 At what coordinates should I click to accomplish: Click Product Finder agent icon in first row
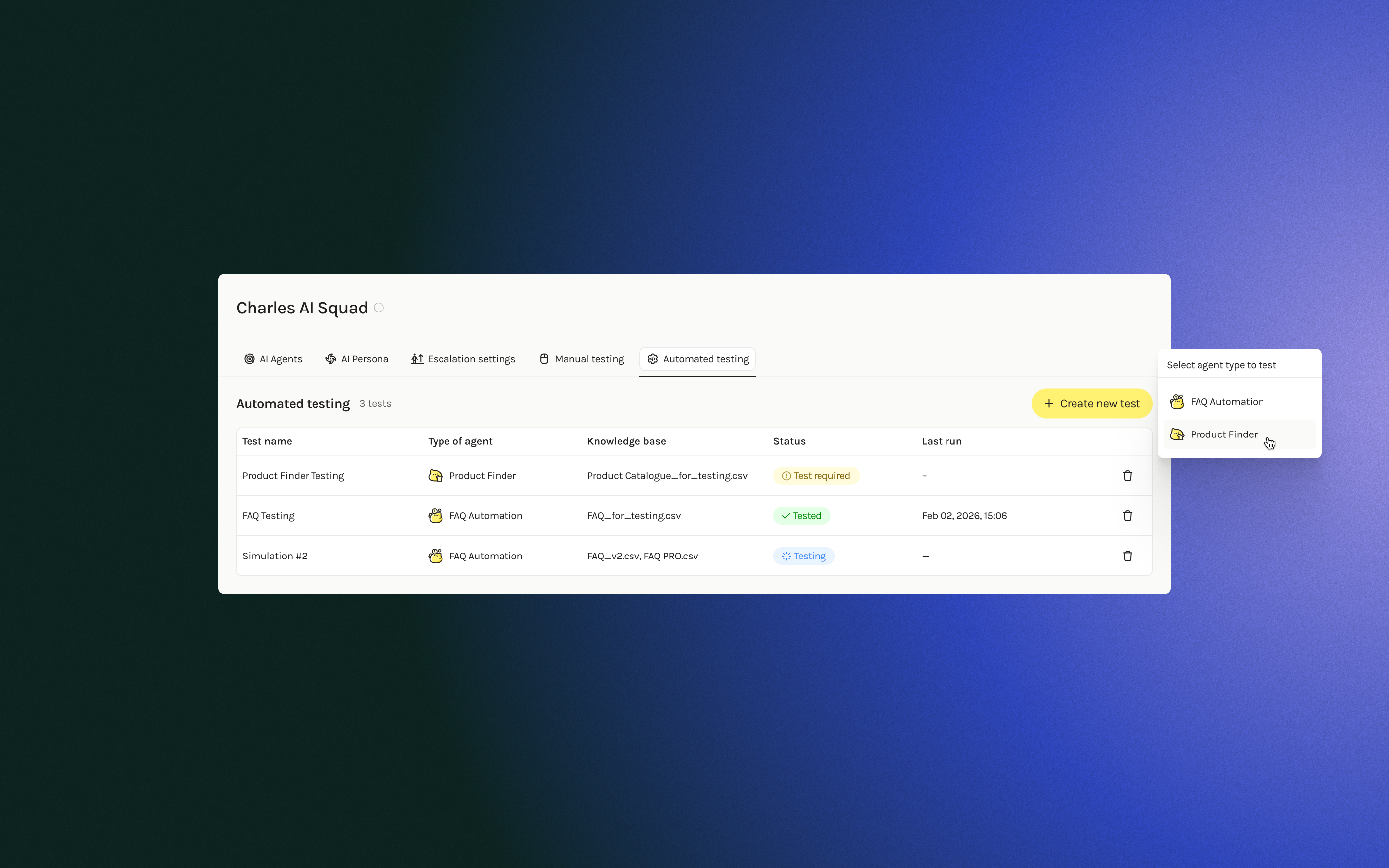(436, 475)
